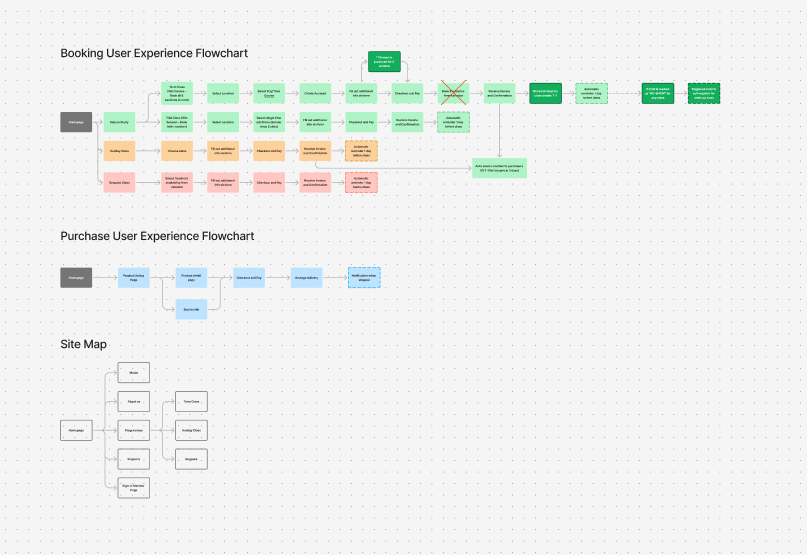The height and width of the screenshot is (555, 807).
Task: Select the dashed dark green node ending the top row
Action: (704, 93)
